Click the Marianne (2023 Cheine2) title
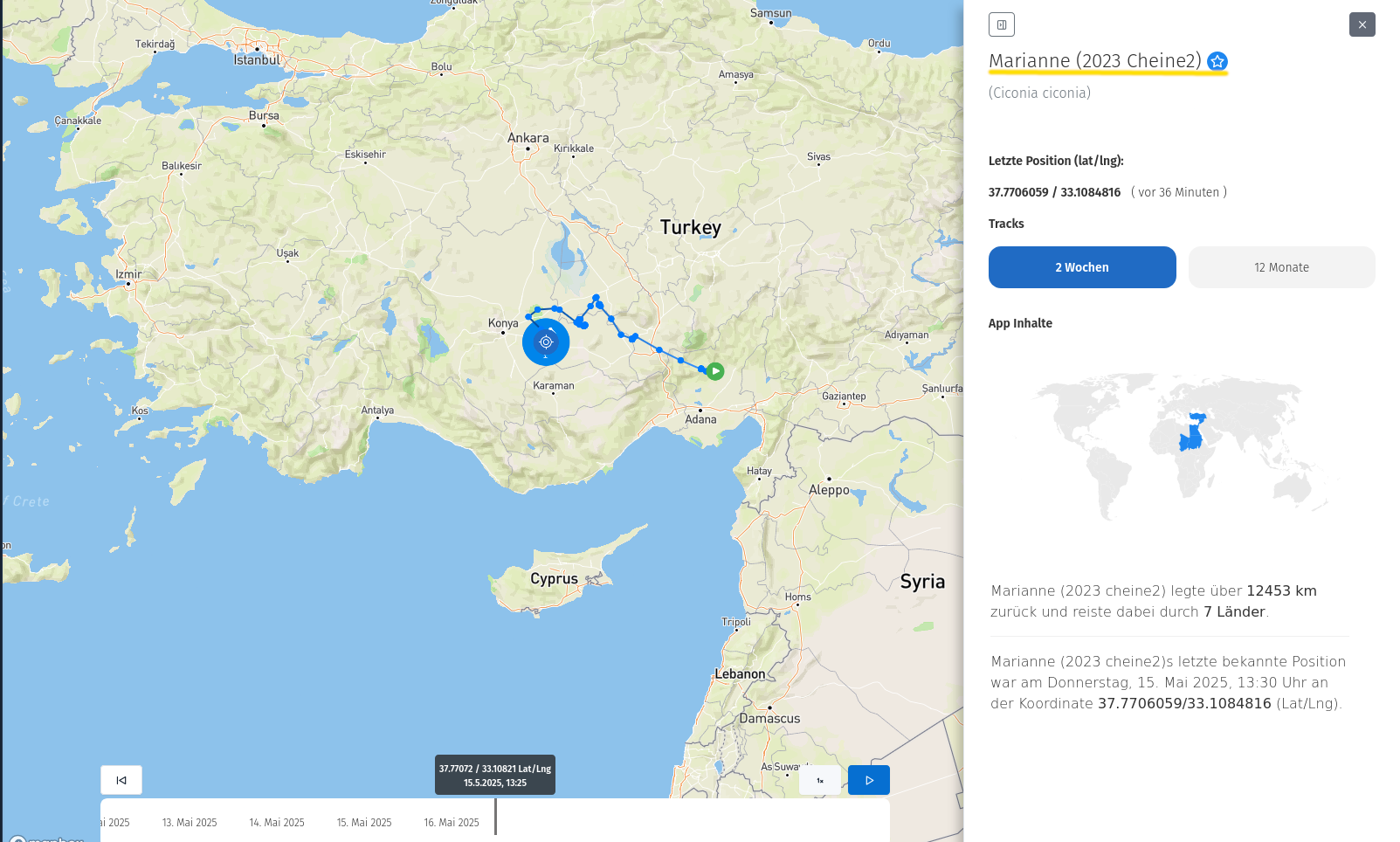 tap(1094, 61)
